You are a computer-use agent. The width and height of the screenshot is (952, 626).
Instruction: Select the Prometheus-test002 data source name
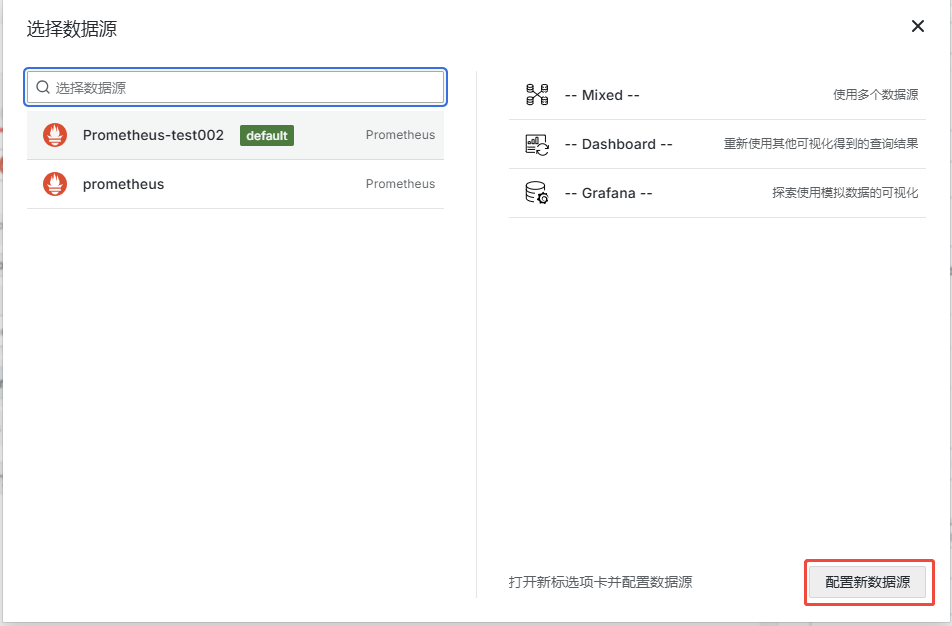[x=153, y=135]
